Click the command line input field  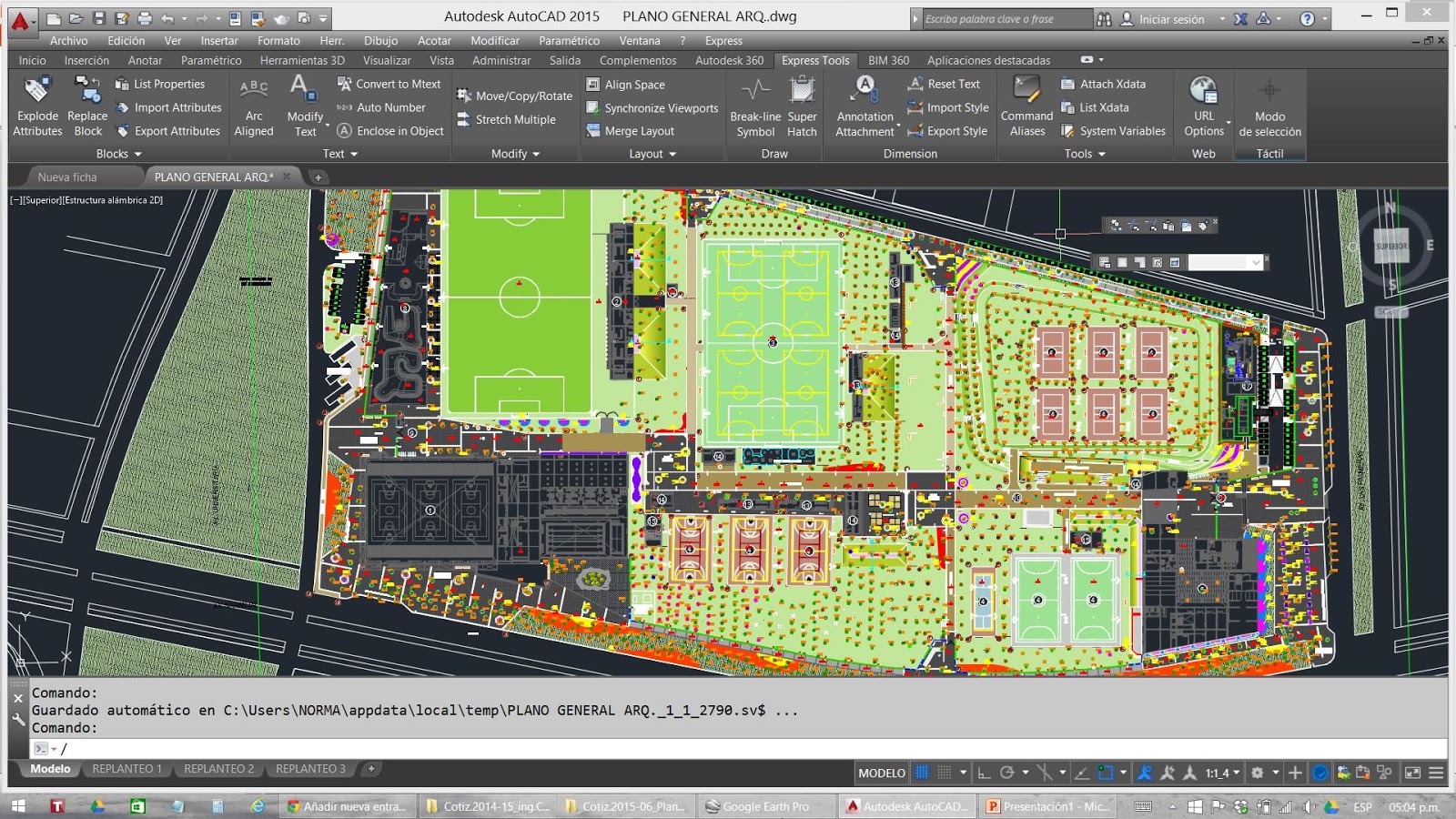(x=737, y=749)
